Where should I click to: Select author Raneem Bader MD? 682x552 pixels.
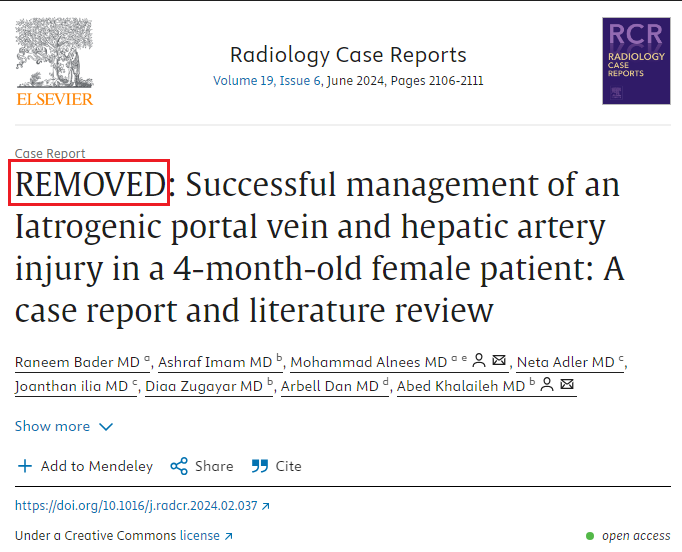(82, 362)
